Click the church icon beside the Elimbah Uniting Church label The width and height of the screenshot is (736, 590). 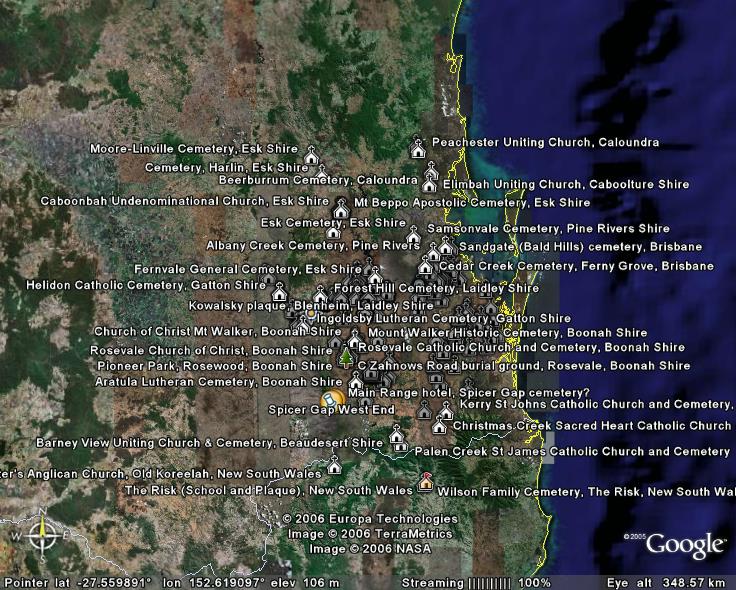[x=429, y=183]
